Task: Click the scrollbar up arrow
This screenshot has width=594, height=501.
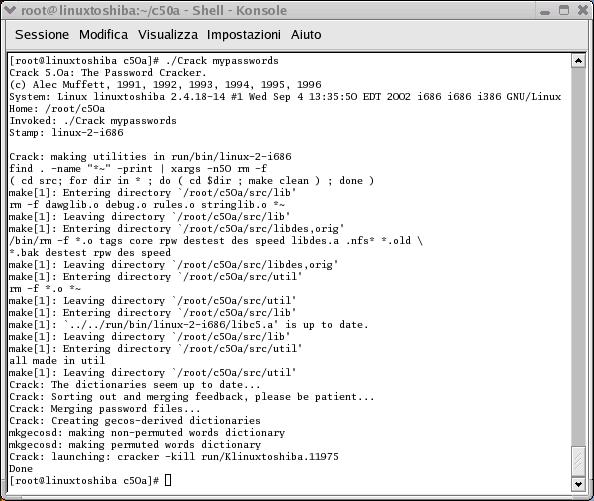Action: point(578,61)
